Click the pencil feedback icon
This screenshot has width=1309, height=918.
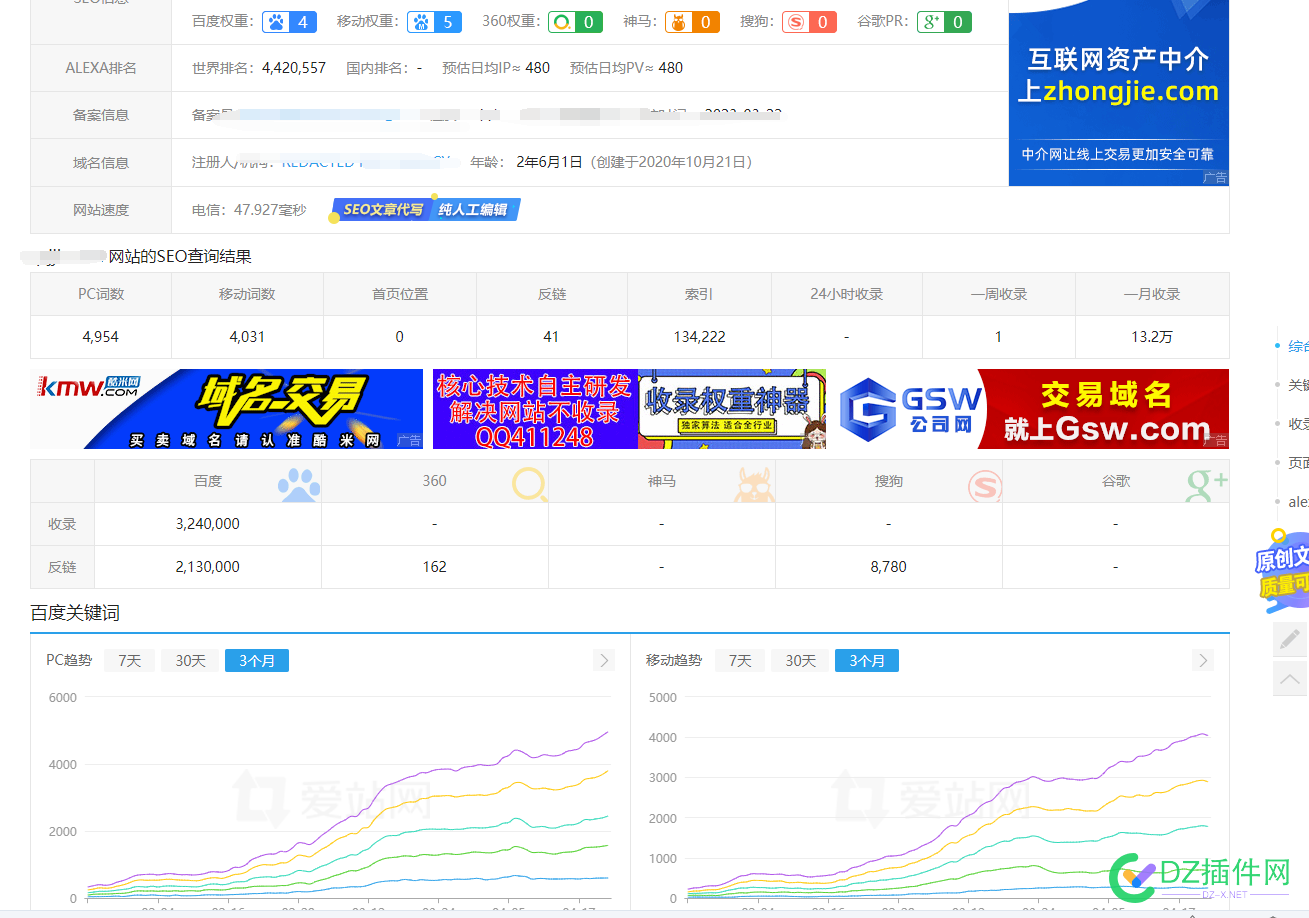point(1290,639)
